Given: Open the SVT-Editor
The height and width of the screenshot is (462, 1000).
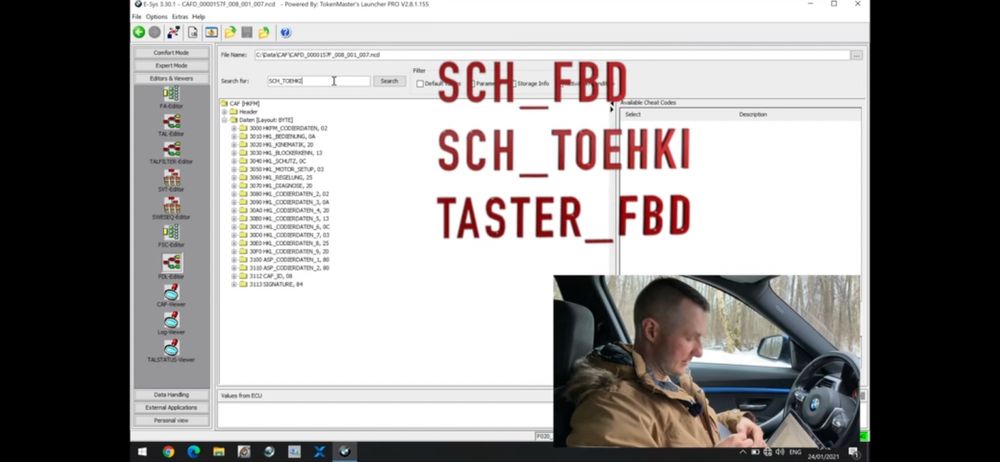Looking at the screenshot, I should 171,181.
